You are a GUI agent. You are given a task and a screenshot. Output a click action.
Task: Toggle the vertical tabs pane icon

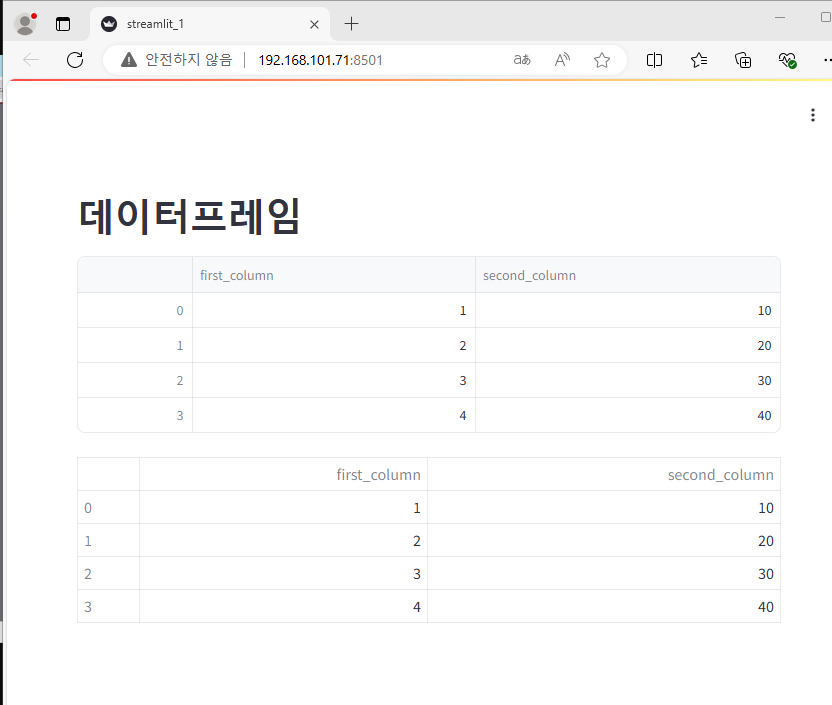click(x=63, y=24)
